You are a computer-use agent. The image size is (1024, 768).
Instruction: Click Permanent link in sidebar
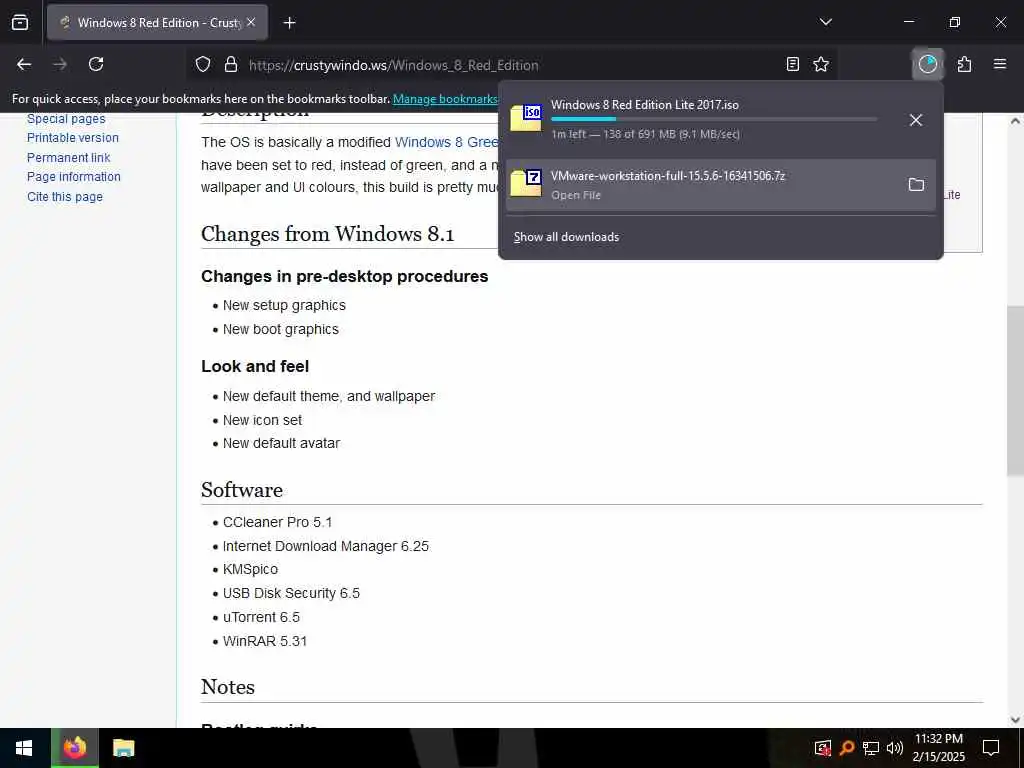point(69,157)
